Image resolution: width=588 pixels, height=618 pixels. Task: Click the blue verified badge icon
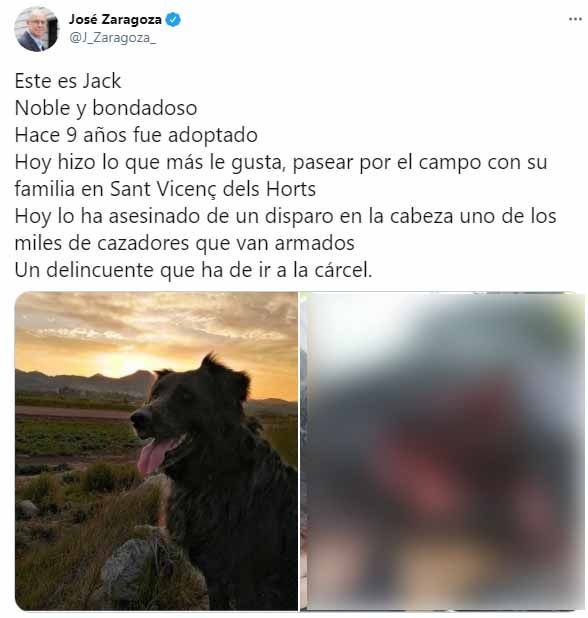pyautogui.click(x=173, y=19)
